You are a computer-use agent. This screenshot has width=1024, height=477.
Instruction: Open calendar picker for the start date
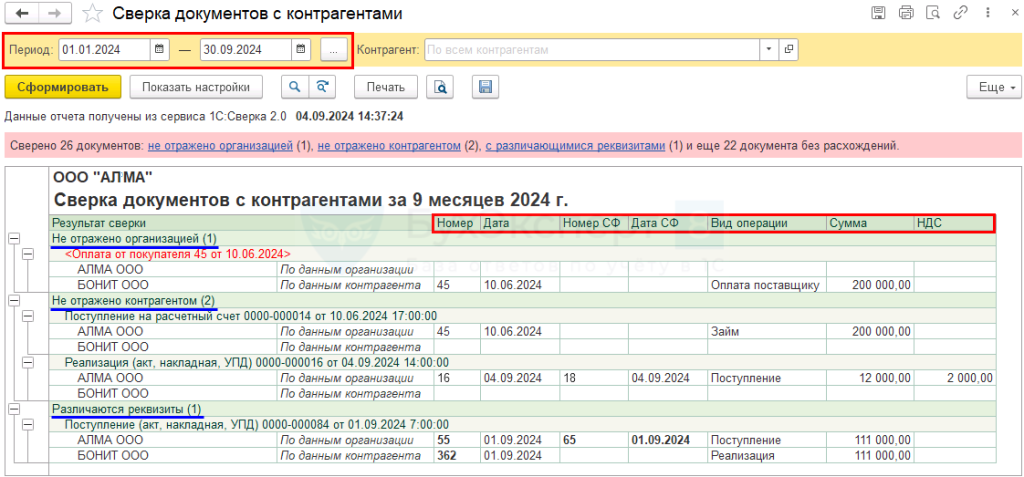pyautogui.click(x=160, y=49)
